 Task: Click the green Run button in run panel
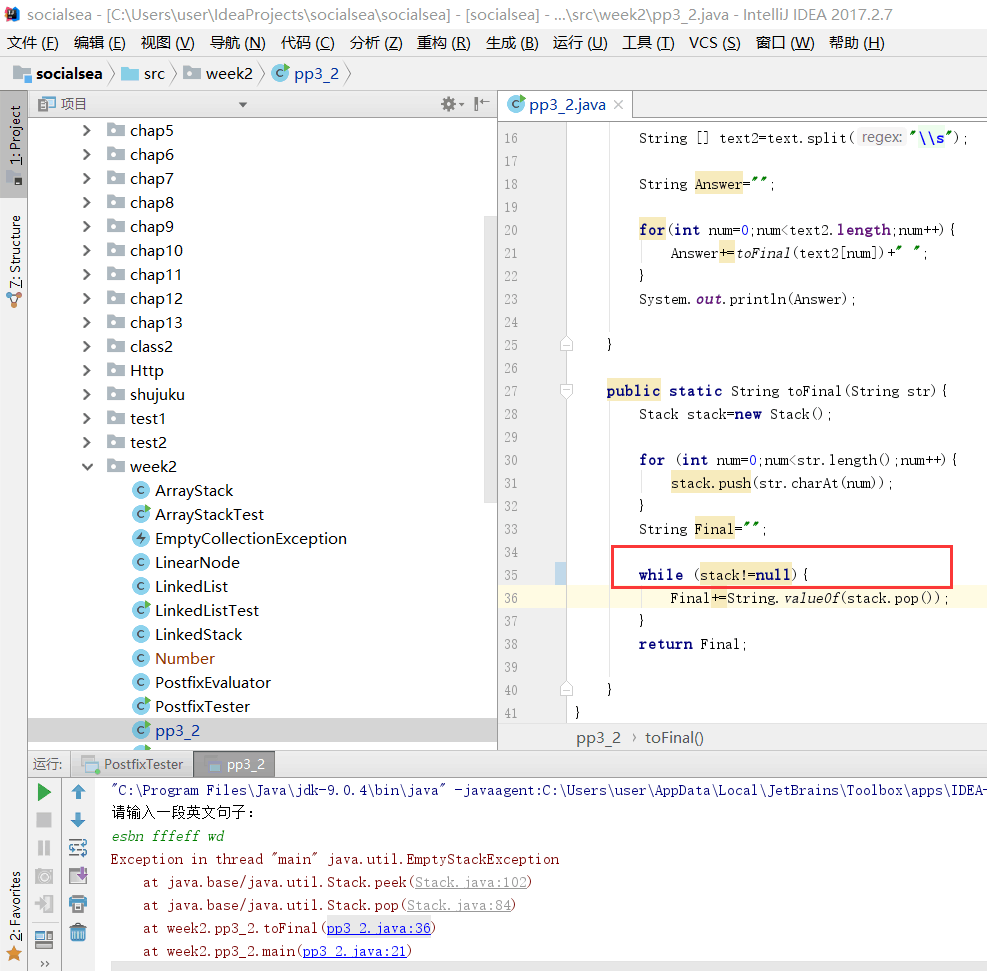click(44, 792)
